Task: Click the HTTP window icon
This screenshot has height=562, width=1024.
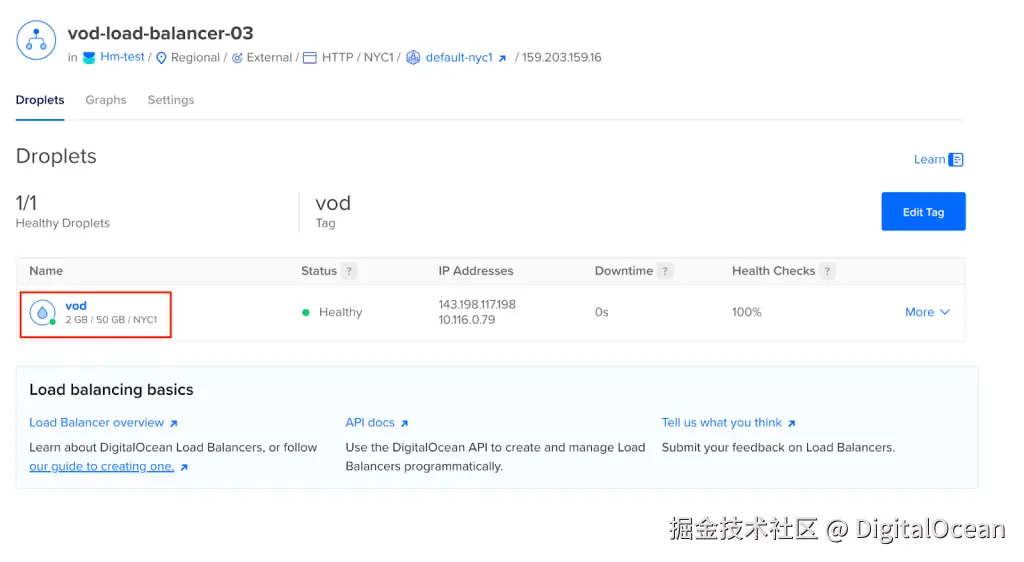Action: click(310, 58)
